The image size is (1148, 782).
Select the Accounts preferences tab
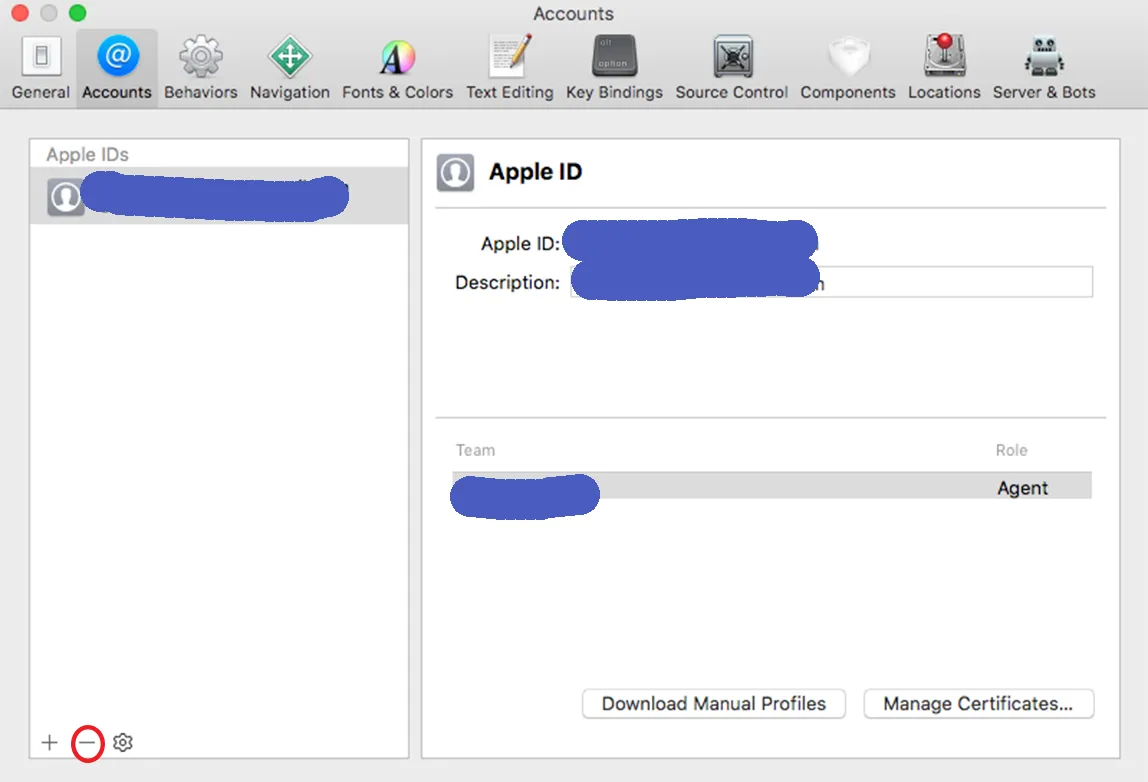[117, 68]
